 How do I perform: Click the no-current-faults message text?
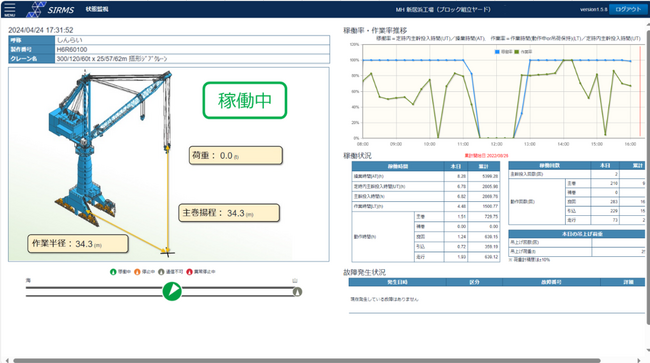384,299
